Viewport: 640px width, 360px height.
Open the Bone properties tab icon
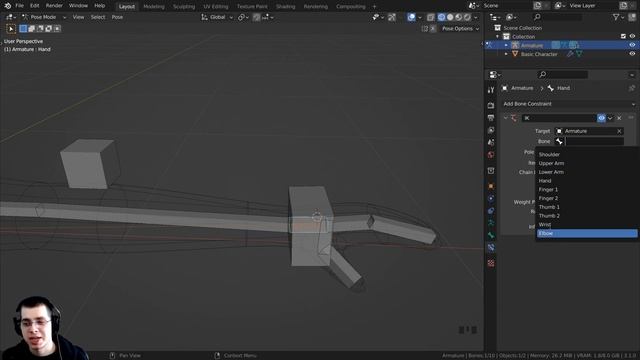point(491,235)
